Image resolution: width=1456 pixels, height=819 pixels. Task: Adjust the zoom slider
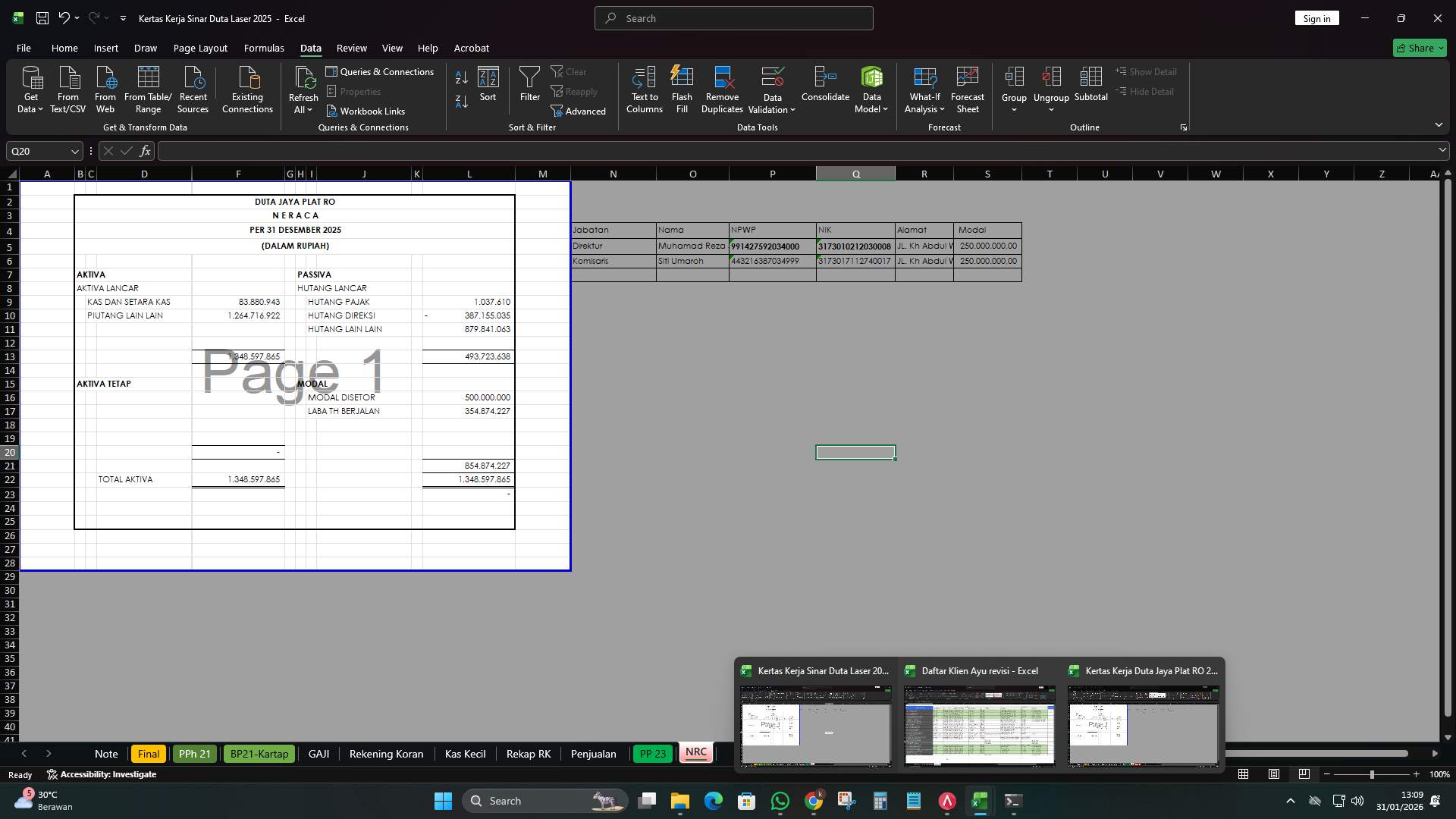(x=1371, y=774)
